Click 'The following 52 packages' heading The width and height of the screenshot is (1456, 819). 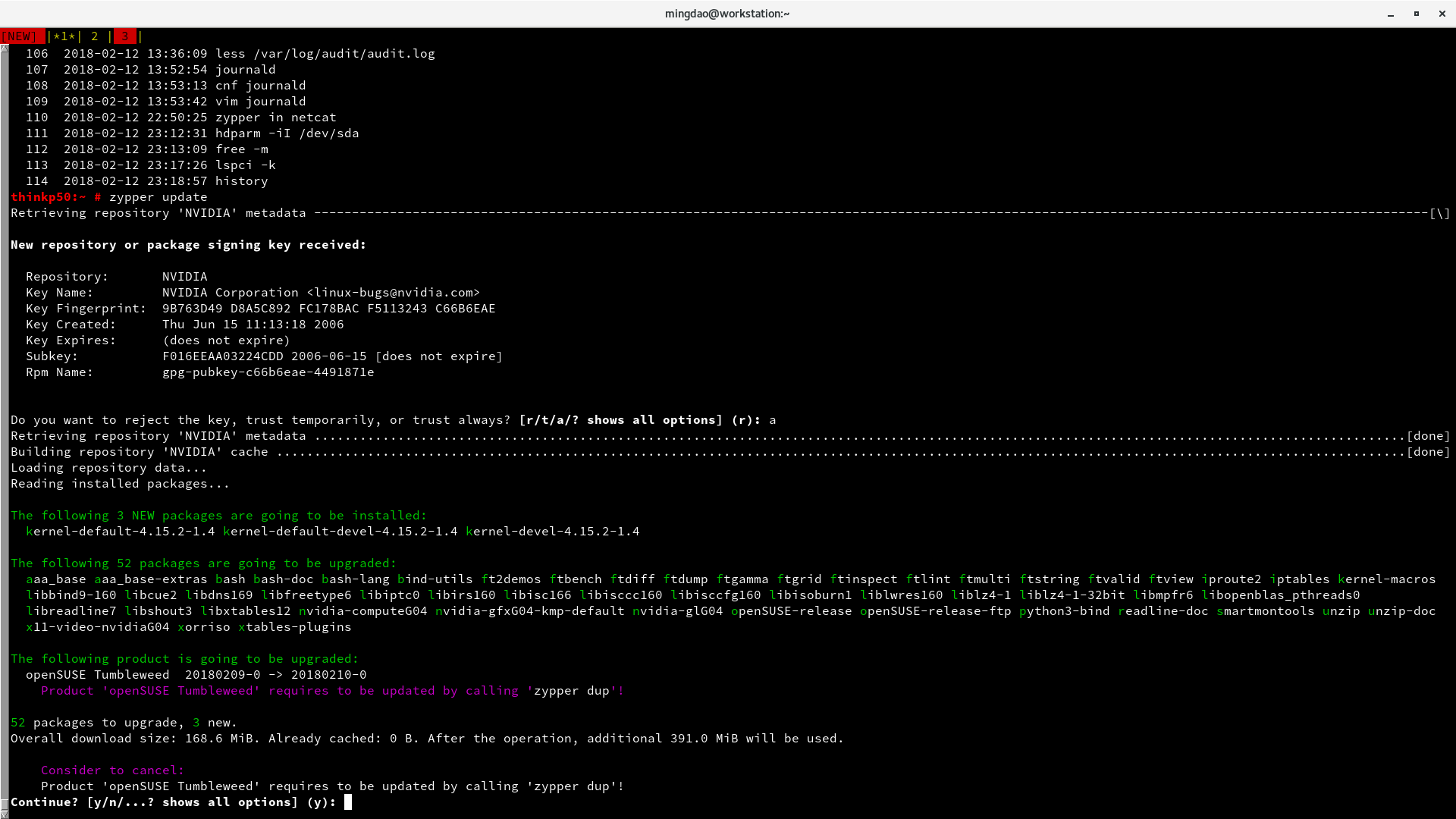204,563
